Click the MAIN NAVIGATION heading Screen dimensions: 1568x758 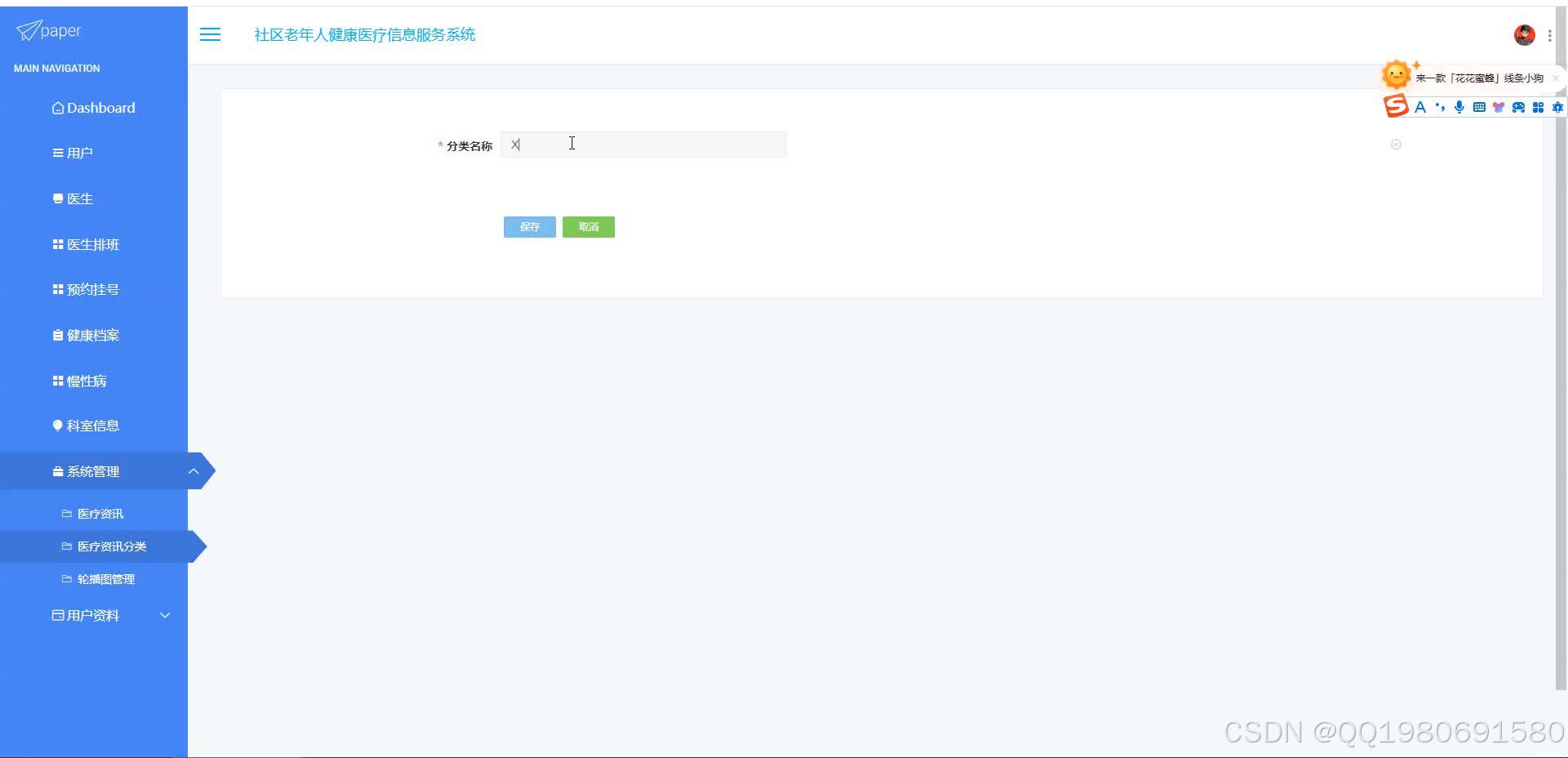point(57,69)
